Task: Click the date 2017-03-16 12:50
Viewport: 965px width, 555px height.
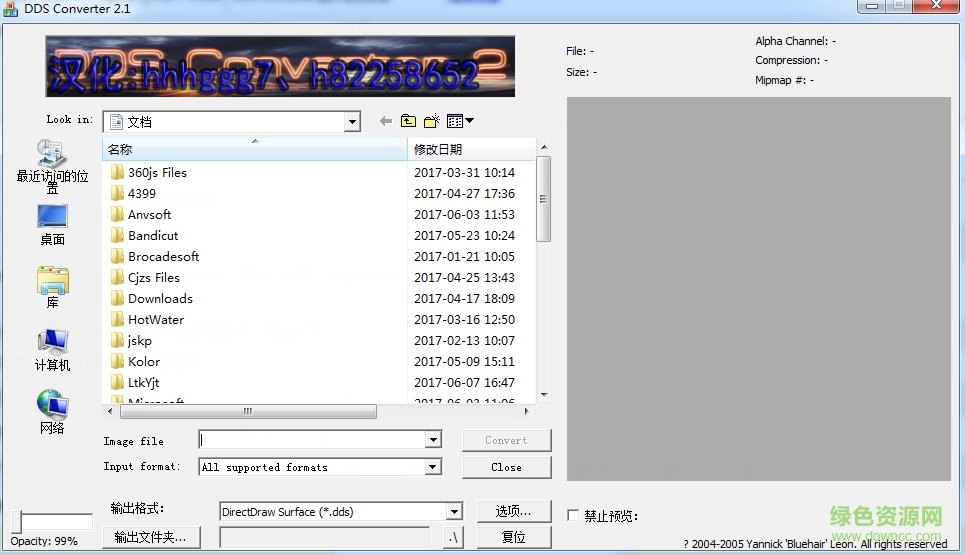Action: pyautogui.click(x=464, y=319)
